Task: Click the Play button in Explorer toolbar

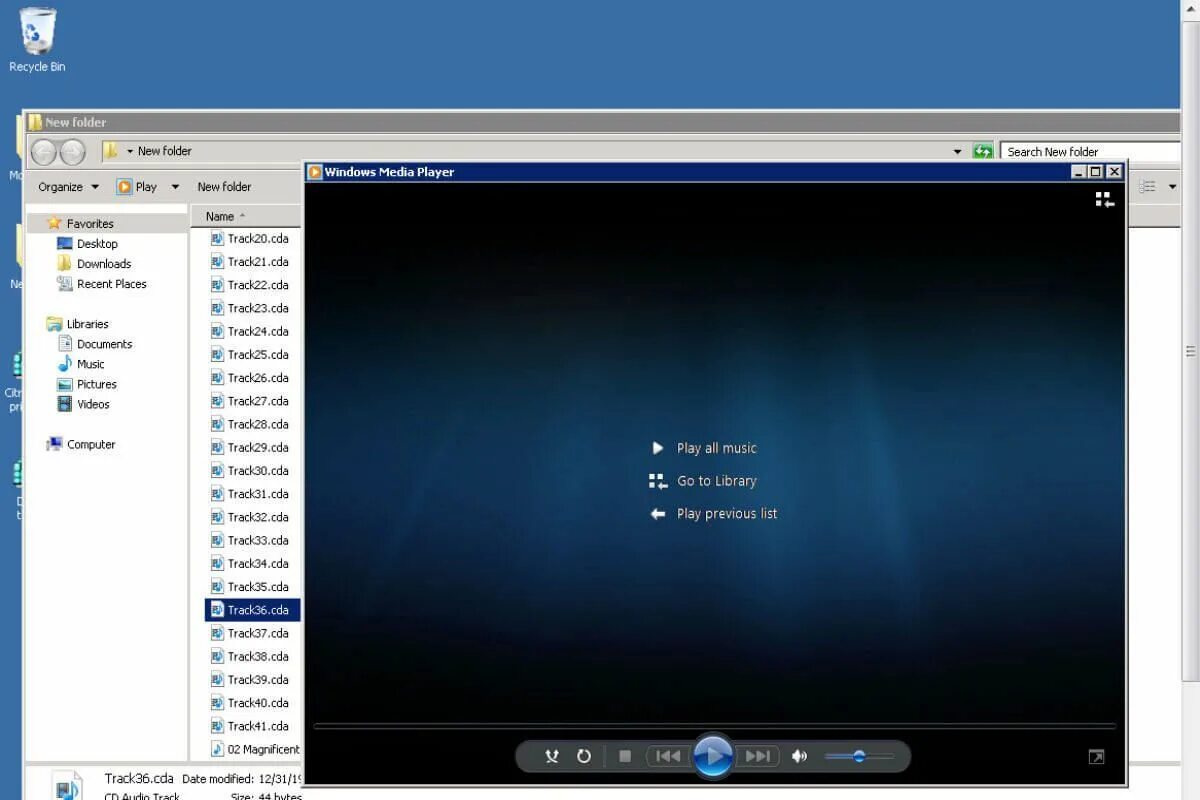Action: coord(138,187)
